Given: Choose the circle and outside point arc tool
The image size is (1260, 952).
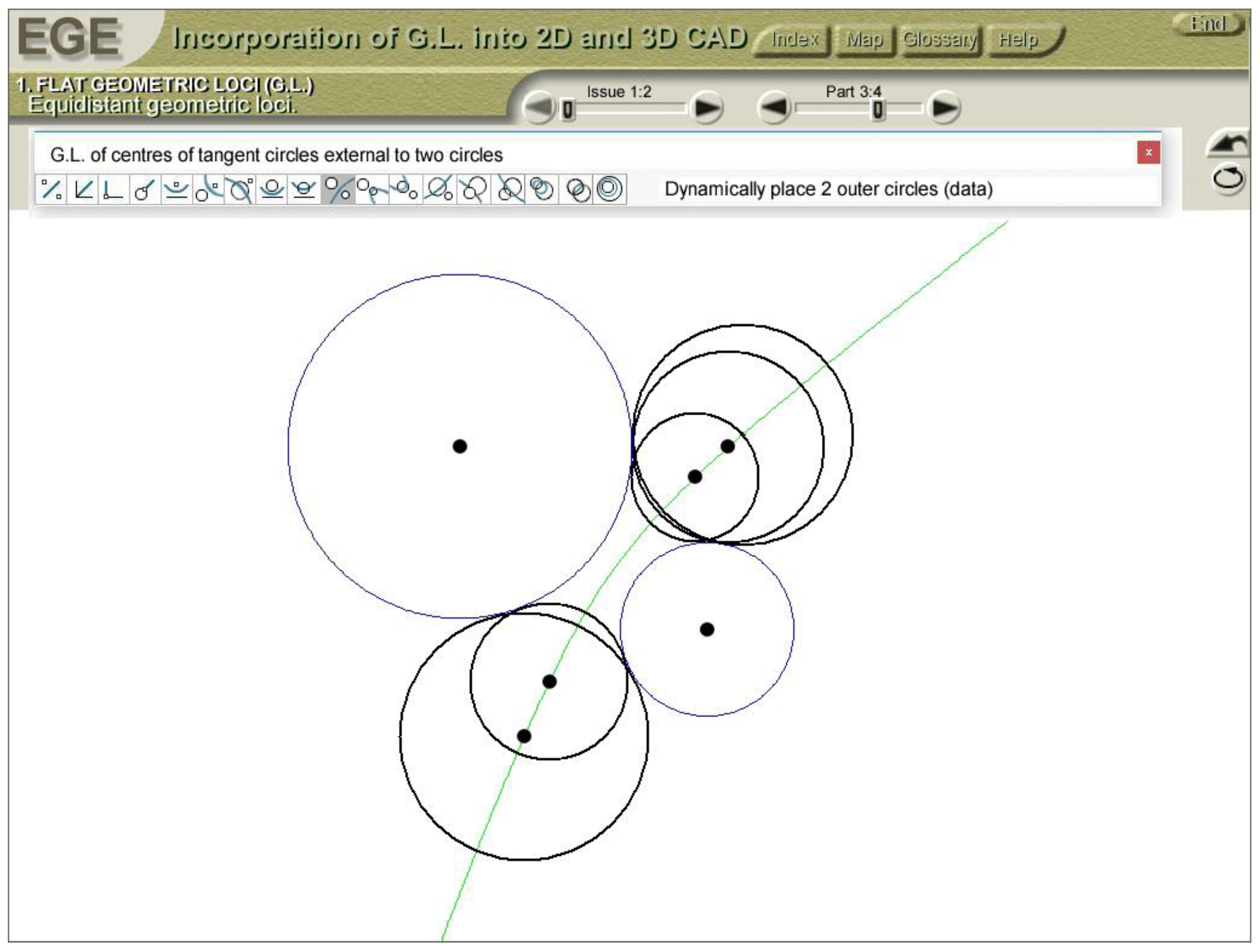Looking at the screenshot, I should pos(208,189).
